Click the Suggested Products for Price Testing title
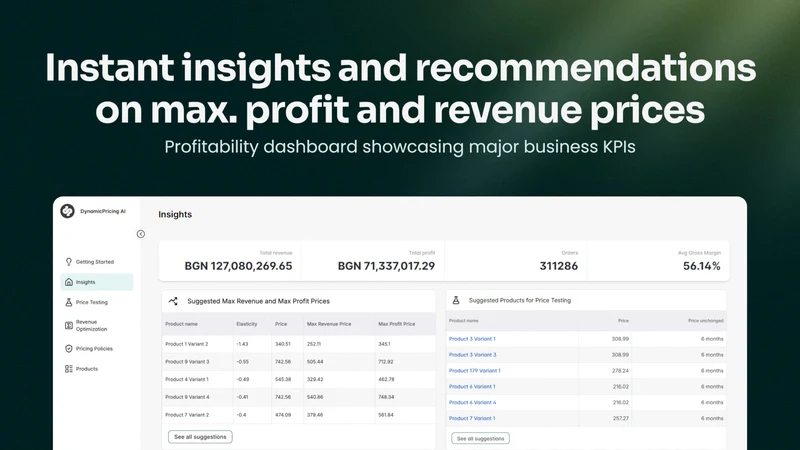 pyautogui.click(x=519, y=301)
